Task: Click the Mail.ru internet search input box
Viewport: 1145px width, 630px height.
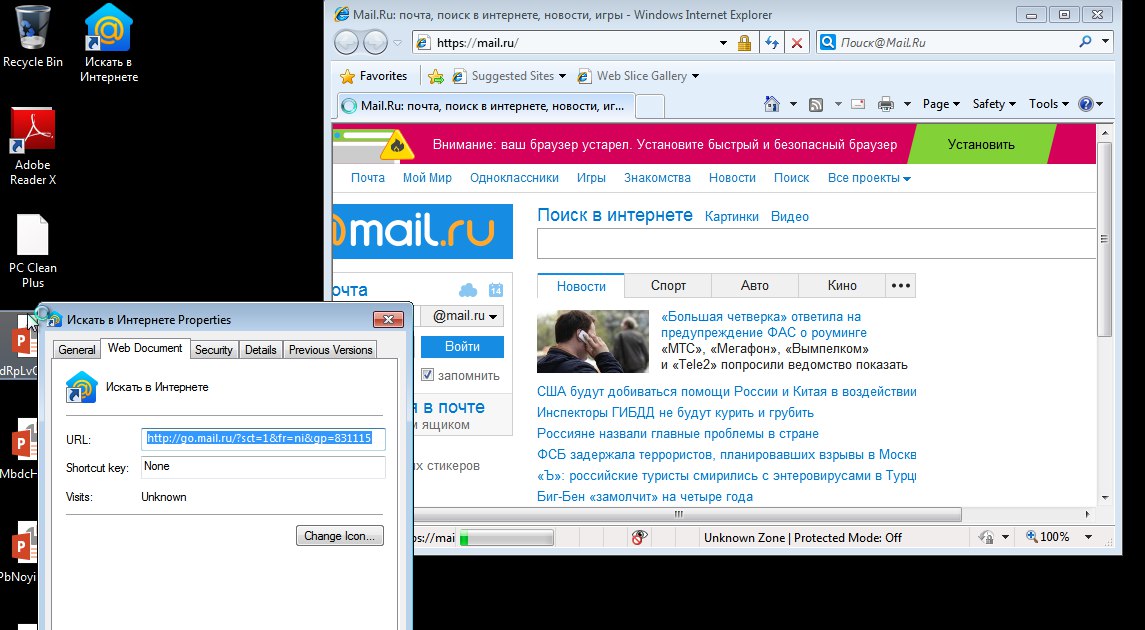Action: [x=816, y=244]
